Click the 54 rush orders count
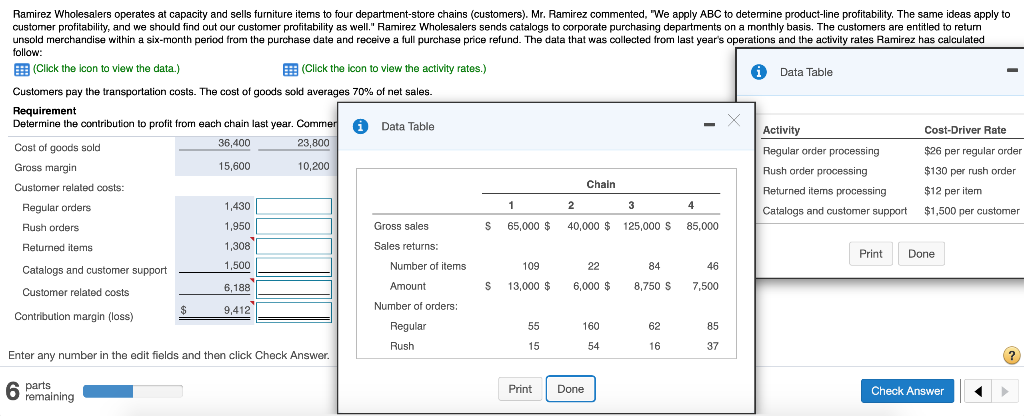1024x416 pixels. point(594,346)
